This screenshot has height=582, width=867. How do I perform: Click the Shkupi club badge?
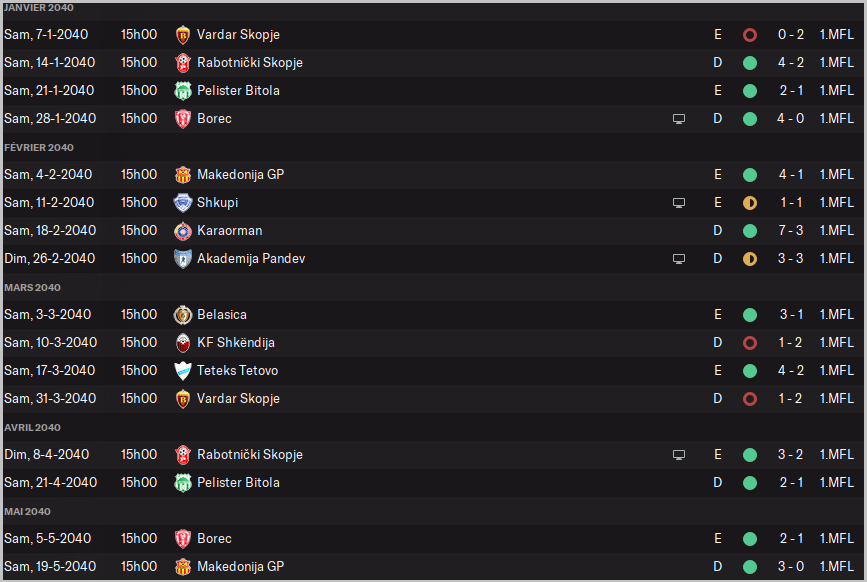[182, 202]
